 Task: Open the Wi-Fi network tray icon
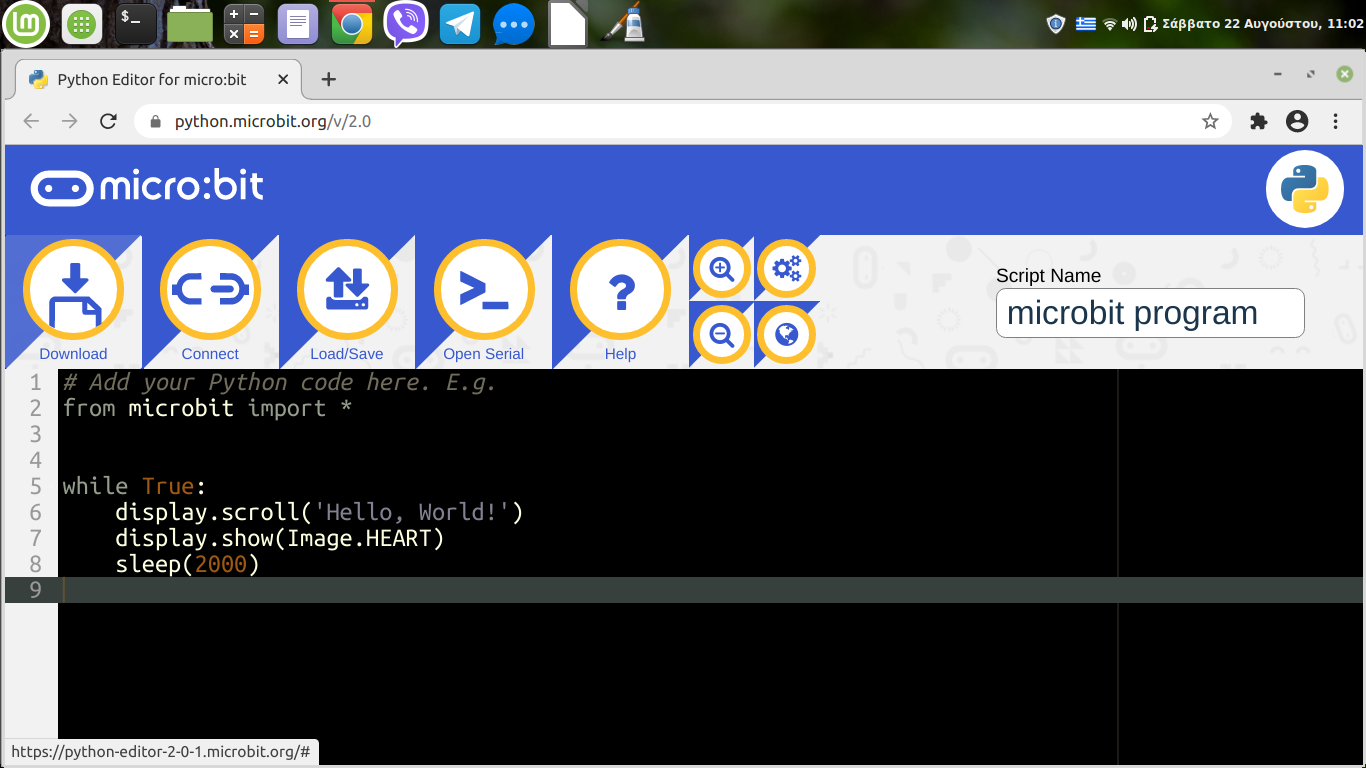pos(1110,23)
